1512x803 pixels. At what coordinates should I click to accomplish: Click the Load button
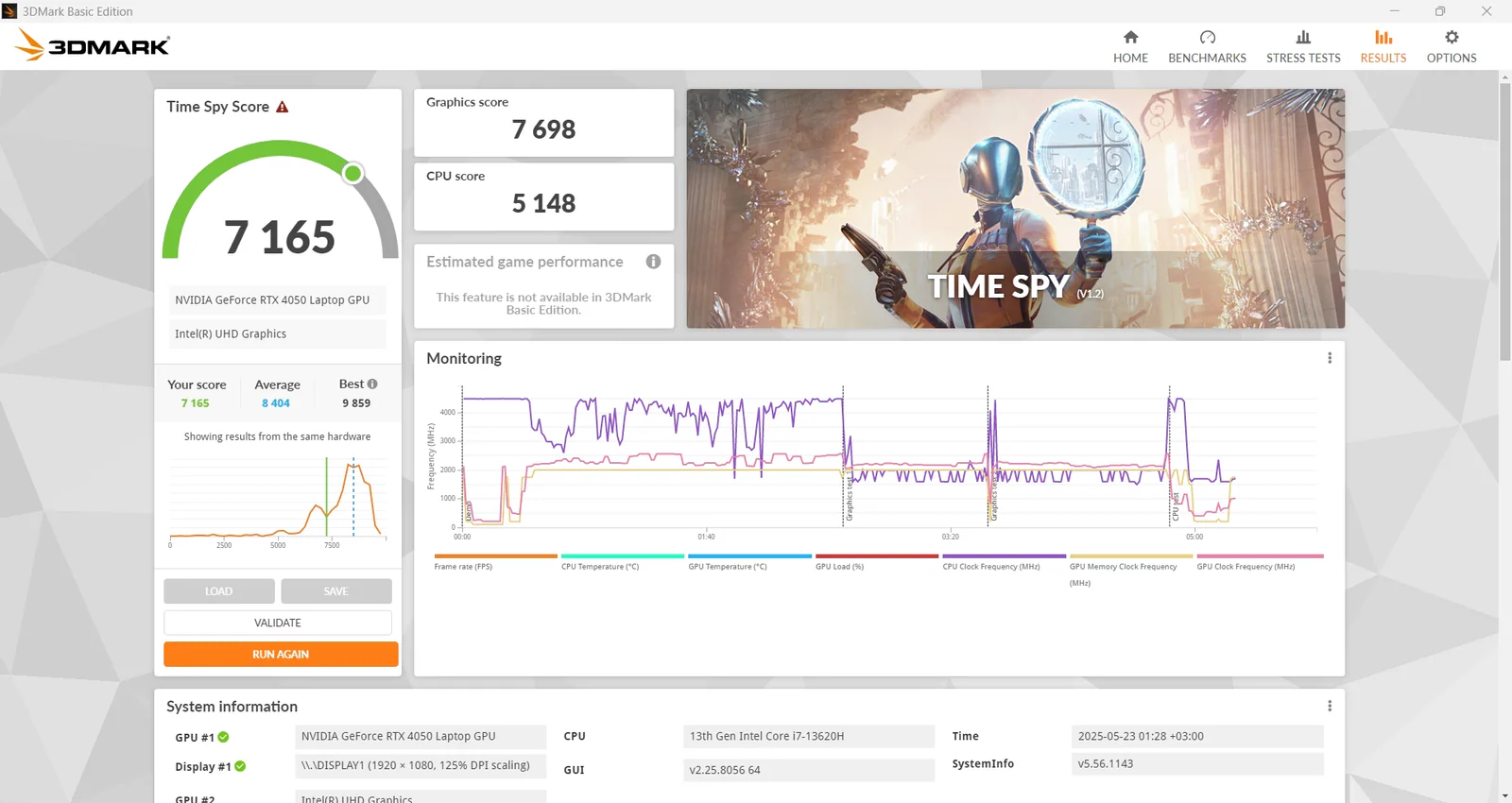coord(219,591)
